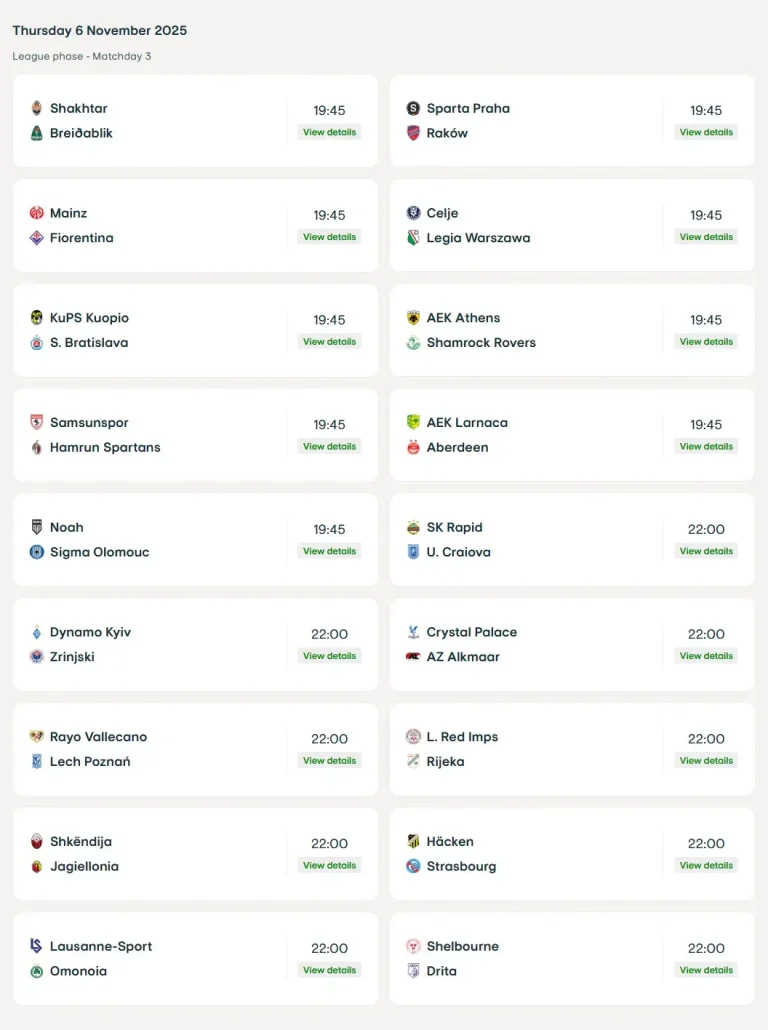768x1030 pixels.
Task: View details for Mainz vs Fiorentina
Action: (329, 237)
